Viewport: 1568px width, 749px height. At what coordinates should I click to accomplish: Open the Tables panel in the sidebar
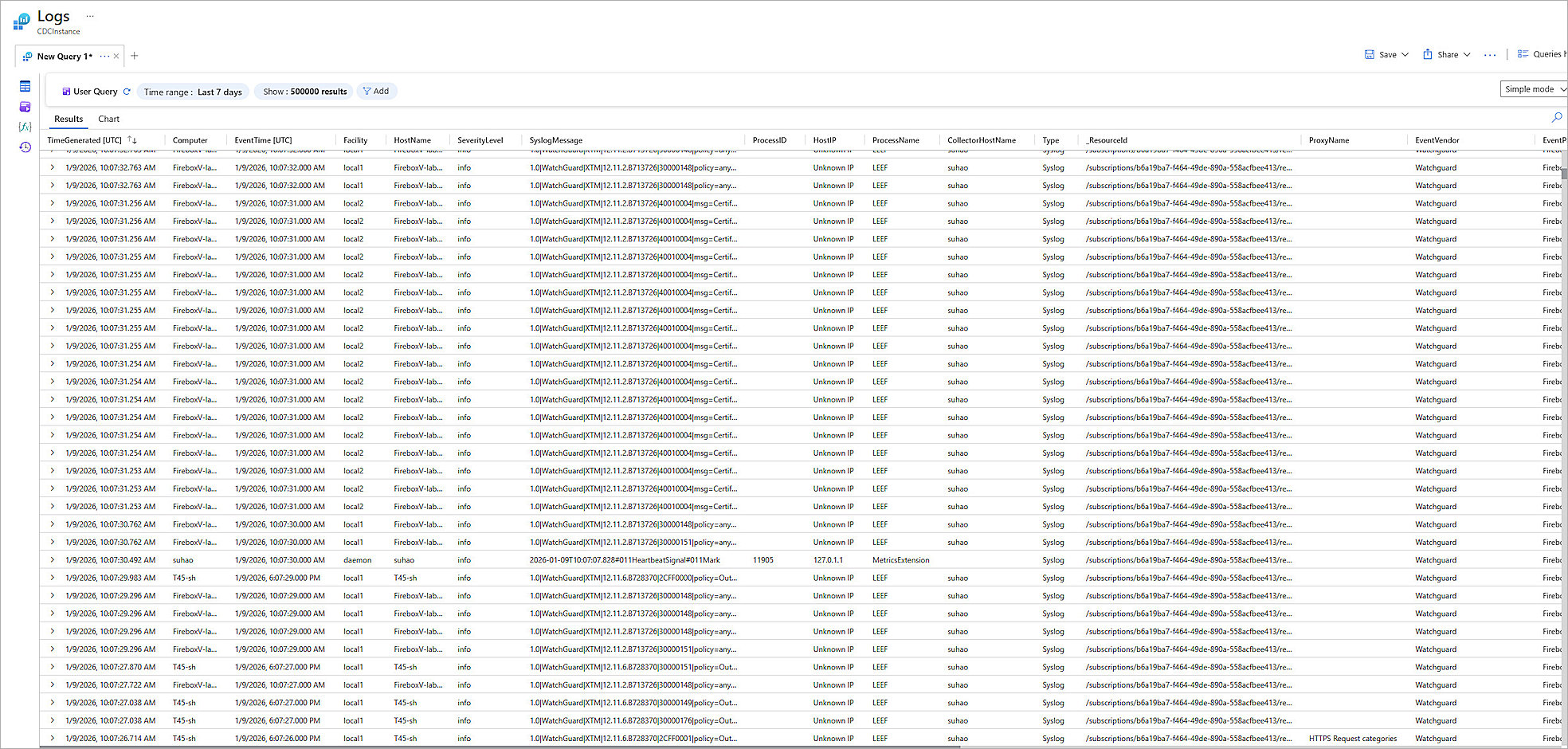[25, 85]
